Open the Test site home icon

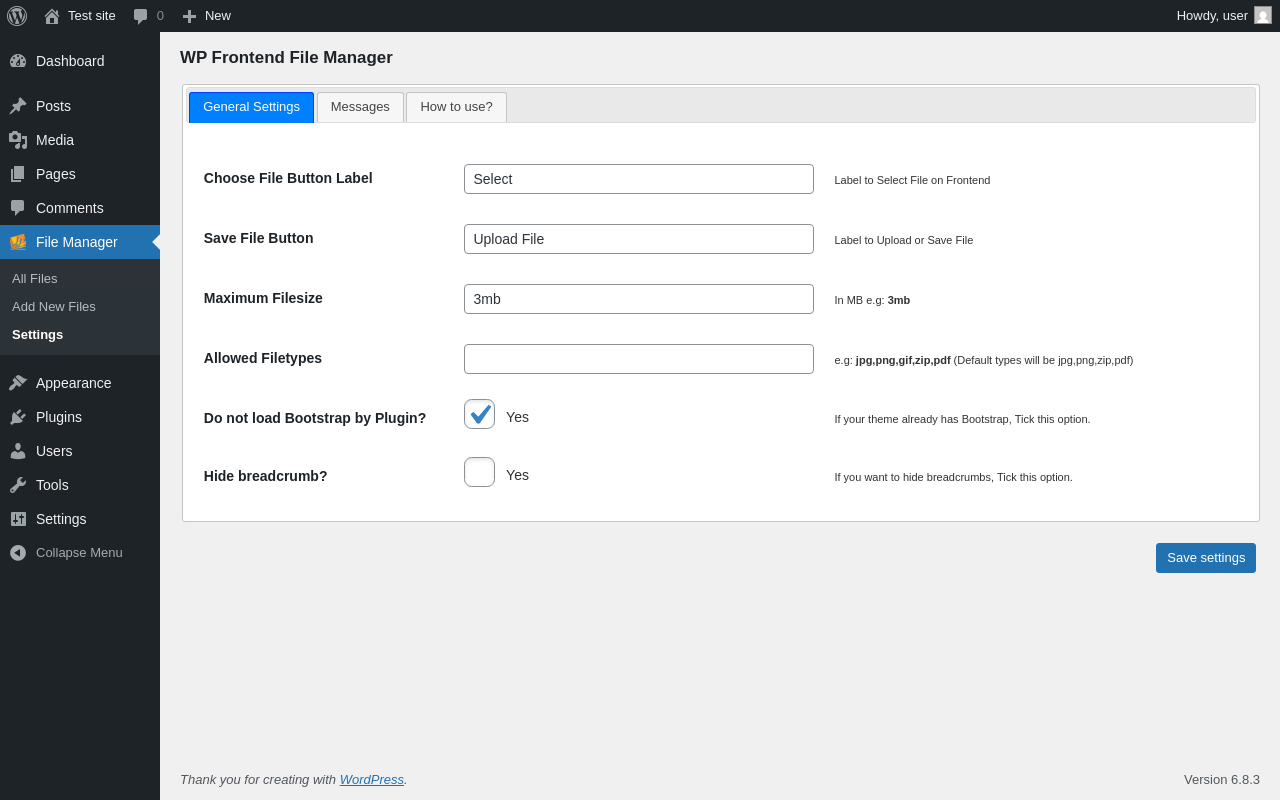click(x=52, y=16)
